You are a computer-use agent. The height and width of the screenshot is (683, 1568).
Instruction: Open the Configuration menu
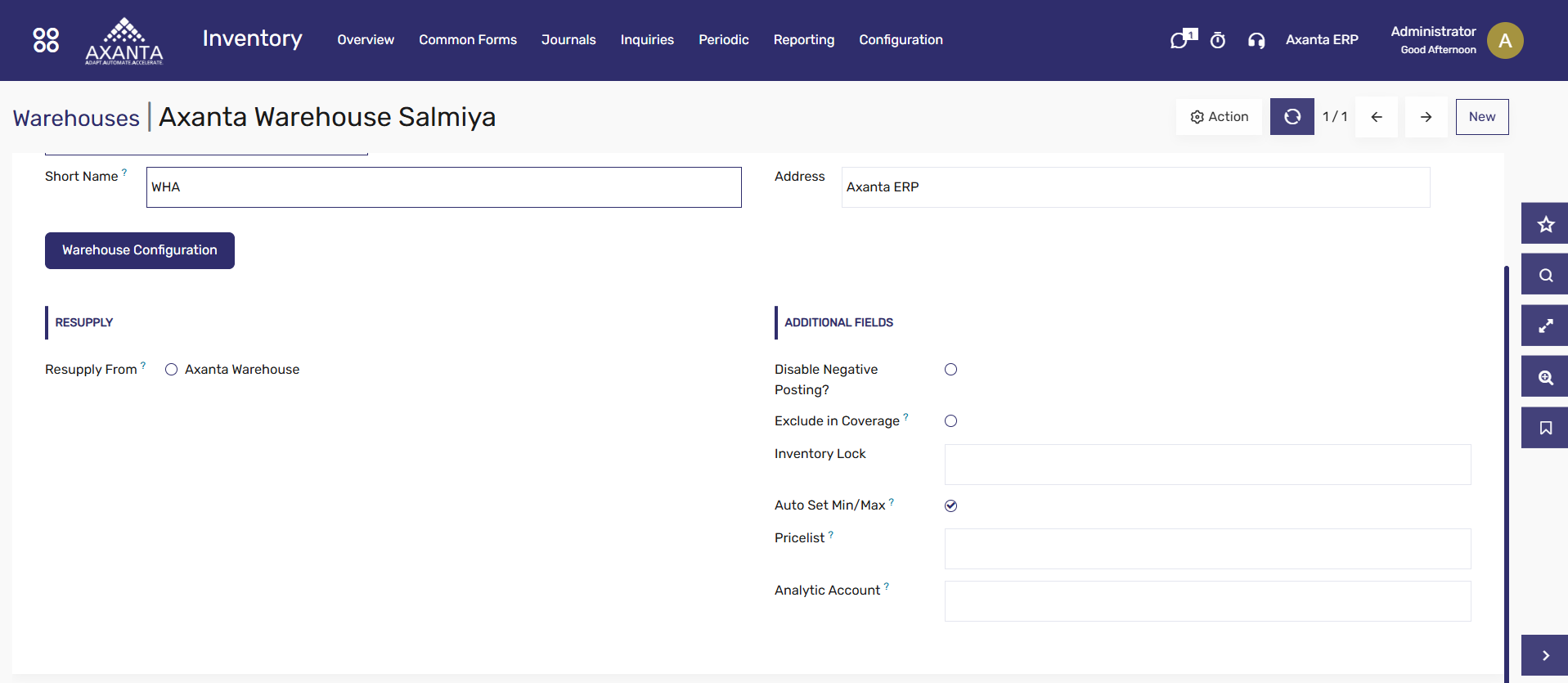click(x=901, y=40)
